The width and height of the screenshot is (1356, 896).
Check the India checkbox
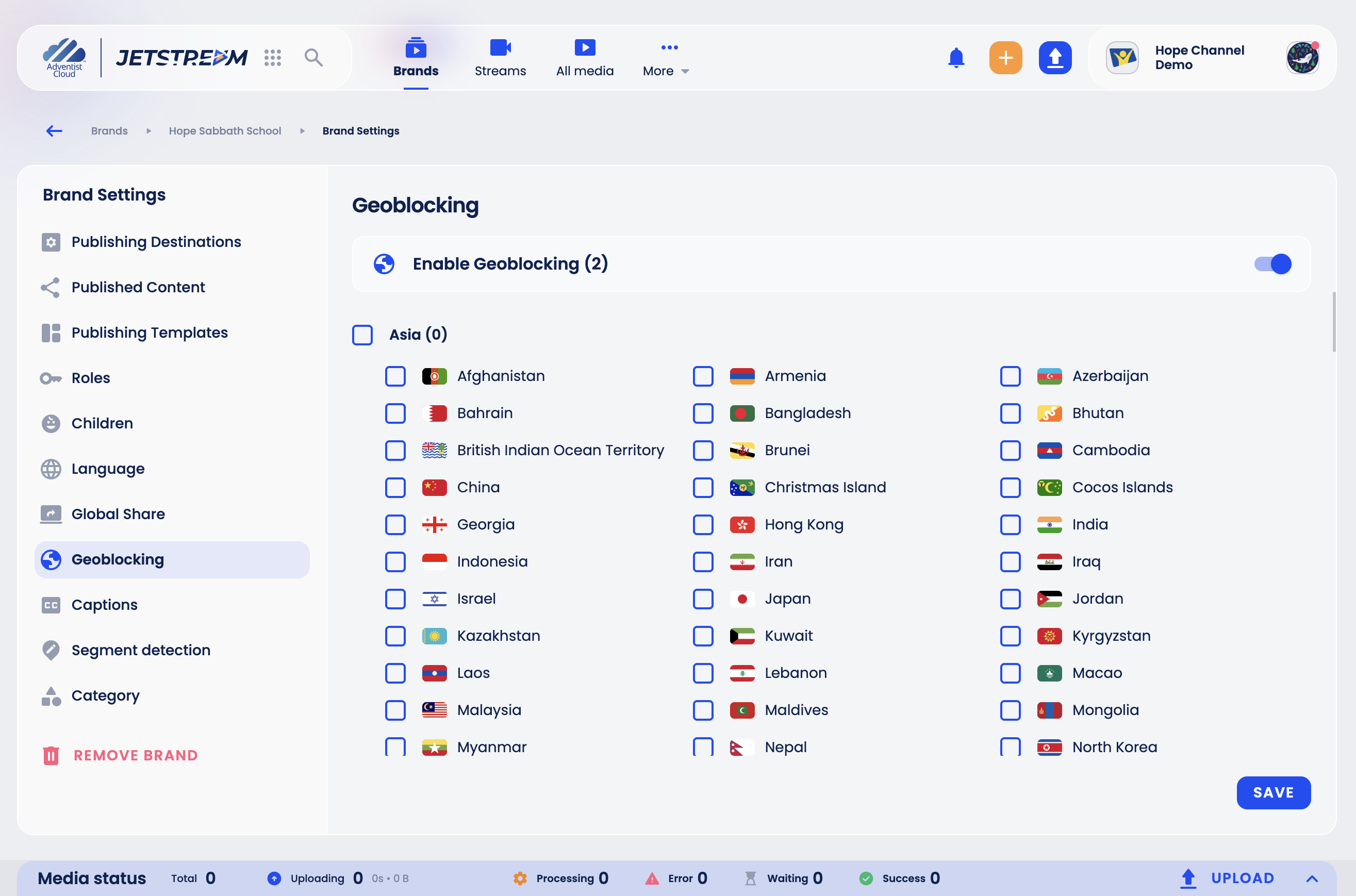pyautogui.click(x=1010, y=525)
